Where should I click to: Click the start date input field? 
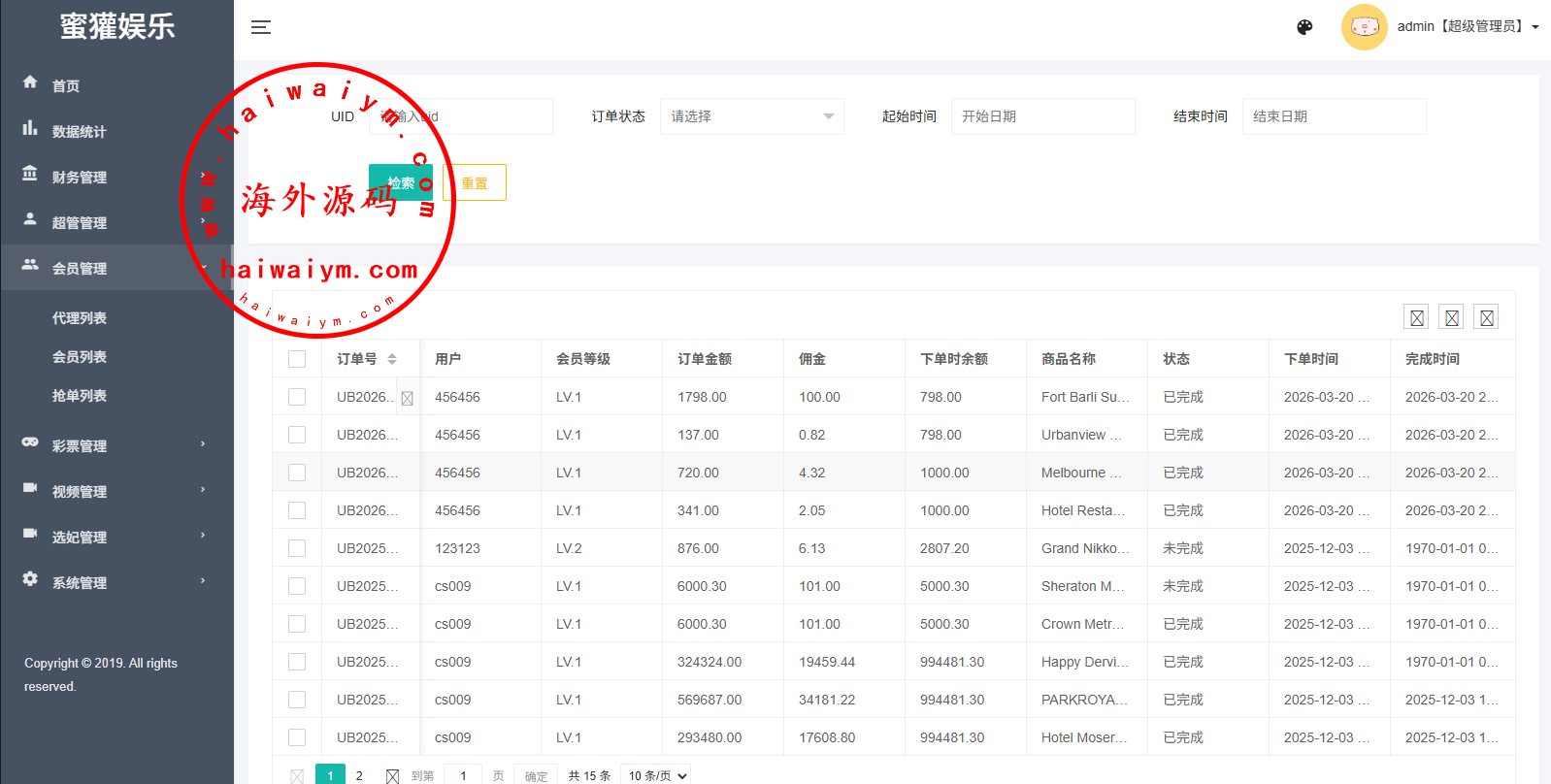[1042, 116]
